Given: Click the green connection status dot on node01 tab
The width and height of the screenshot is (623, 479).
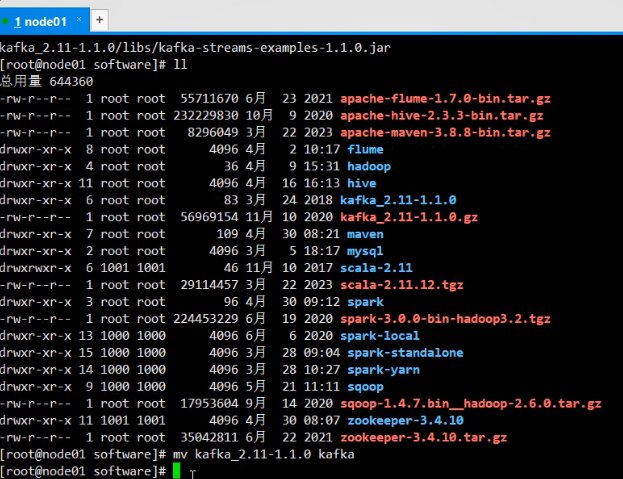Looking at the screenshot, I should pos(6,21).
